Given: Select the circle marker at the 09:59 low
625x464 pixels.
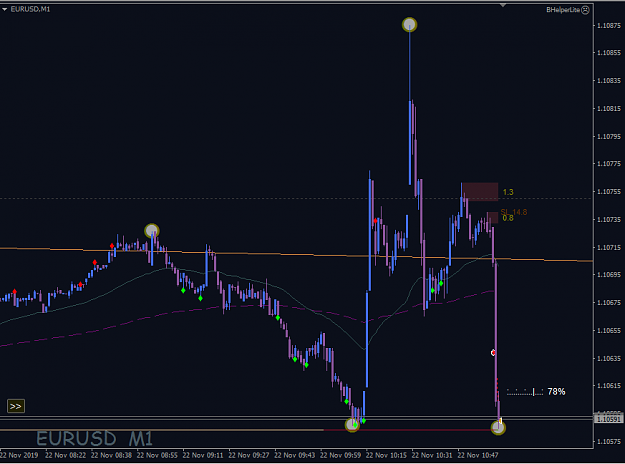Looking at the screenshot, I should pos(352,425).
